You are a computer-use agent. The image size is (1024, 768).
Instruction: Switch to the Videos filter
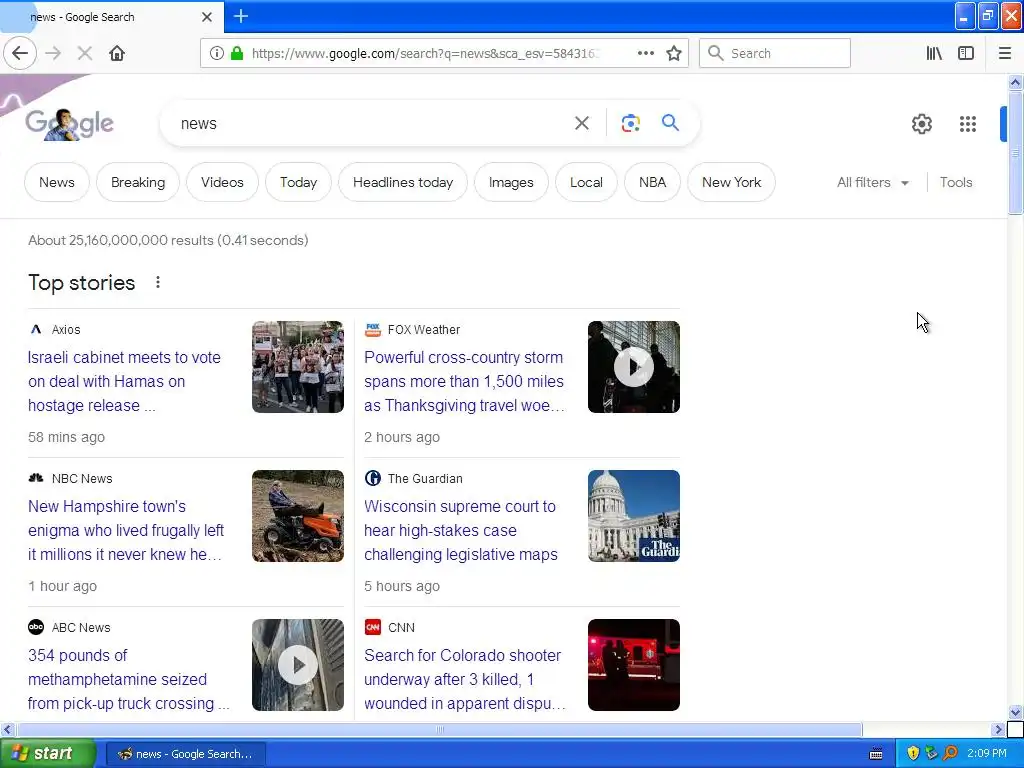tap(222, 182)
